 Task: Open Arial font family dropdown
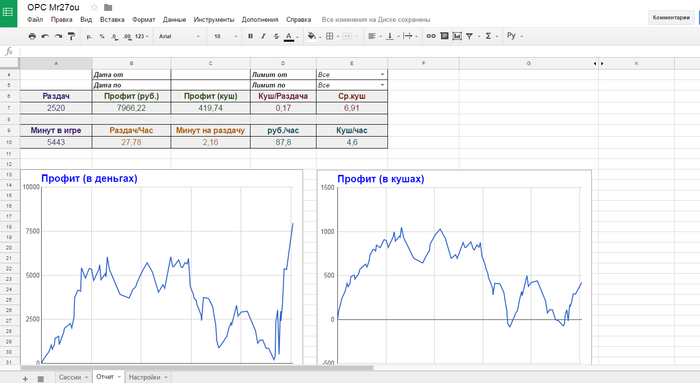(179, 37)
